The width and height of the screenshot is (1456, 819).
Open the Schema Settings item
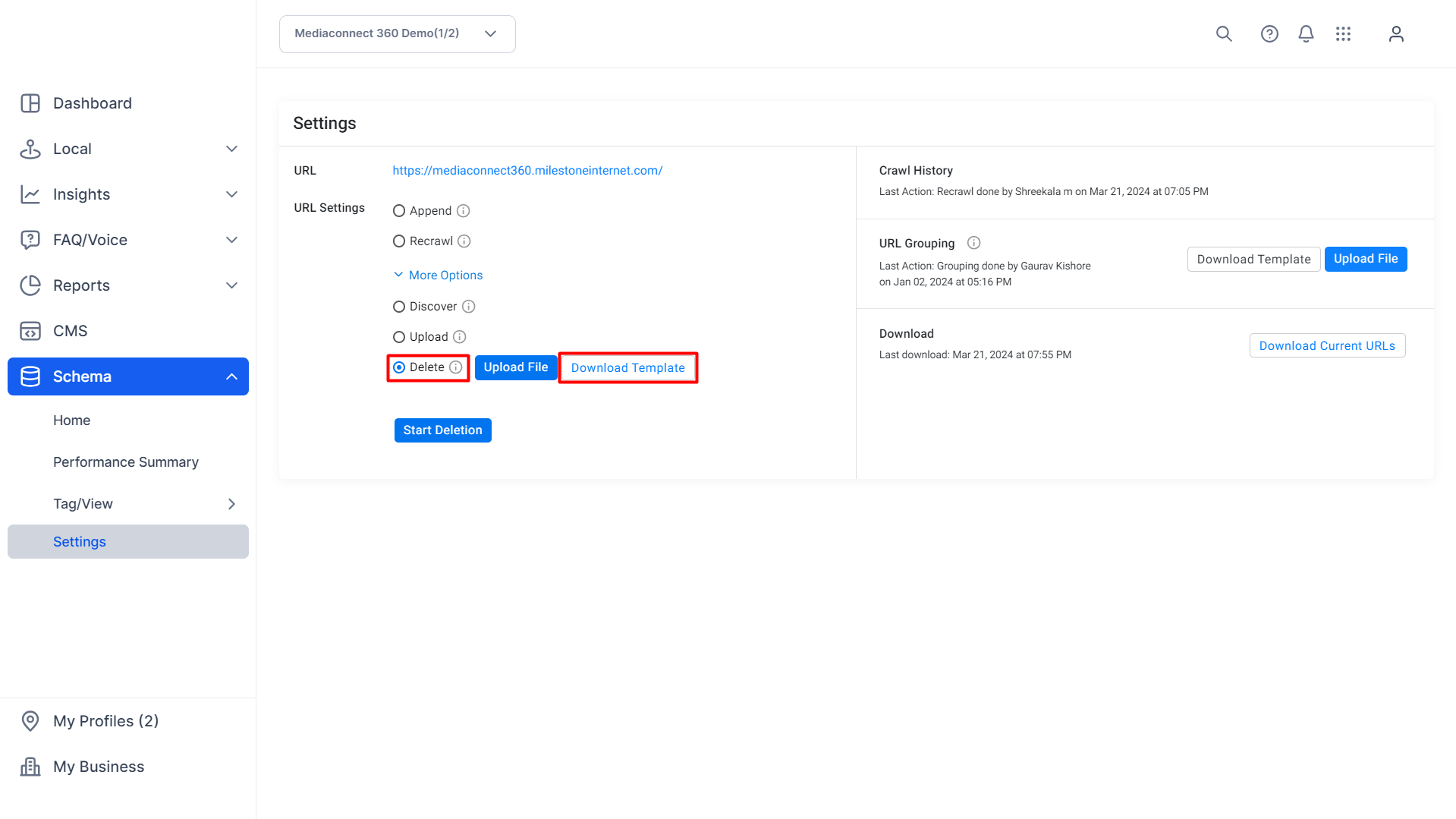[x=128, y=542]
